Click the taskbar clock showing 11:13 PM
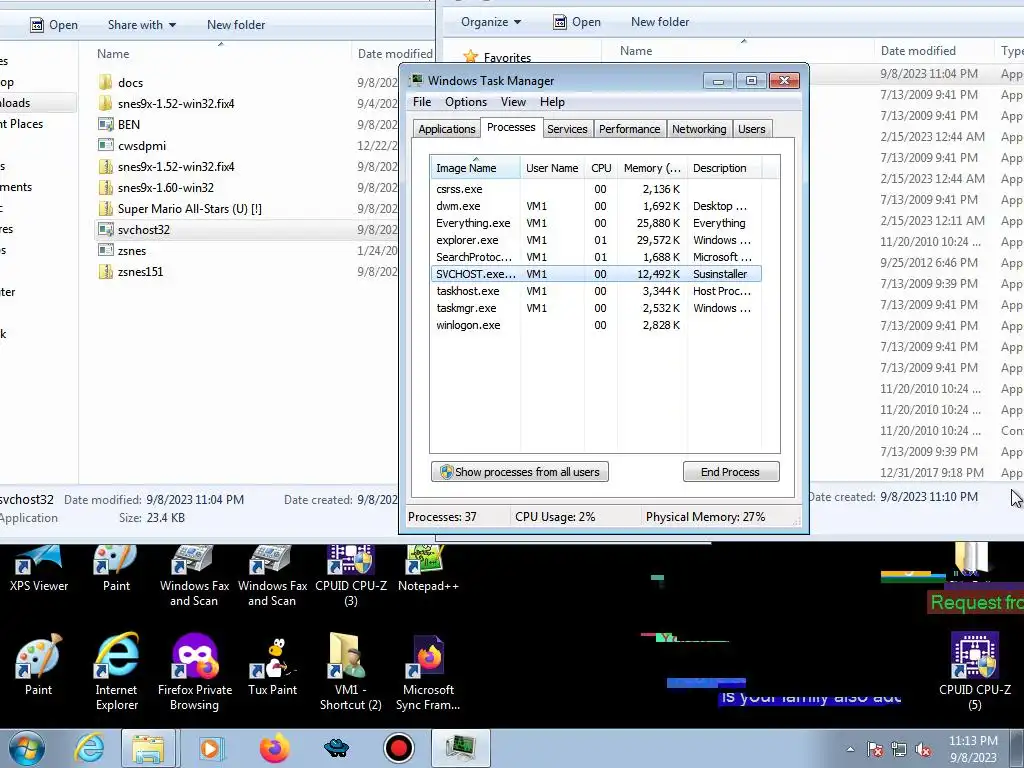This screenshot has width=1024, height=768. coord(973,749)
